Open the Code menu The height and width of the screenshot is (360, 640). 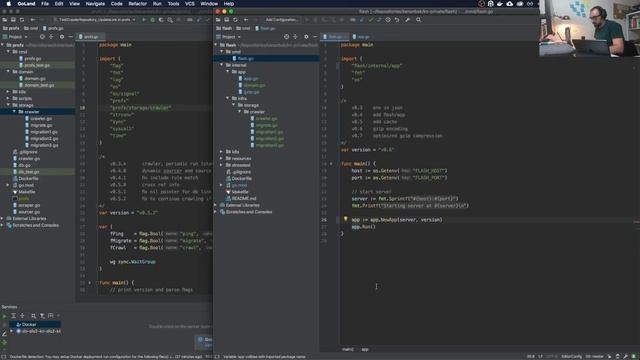click(116, 4)
